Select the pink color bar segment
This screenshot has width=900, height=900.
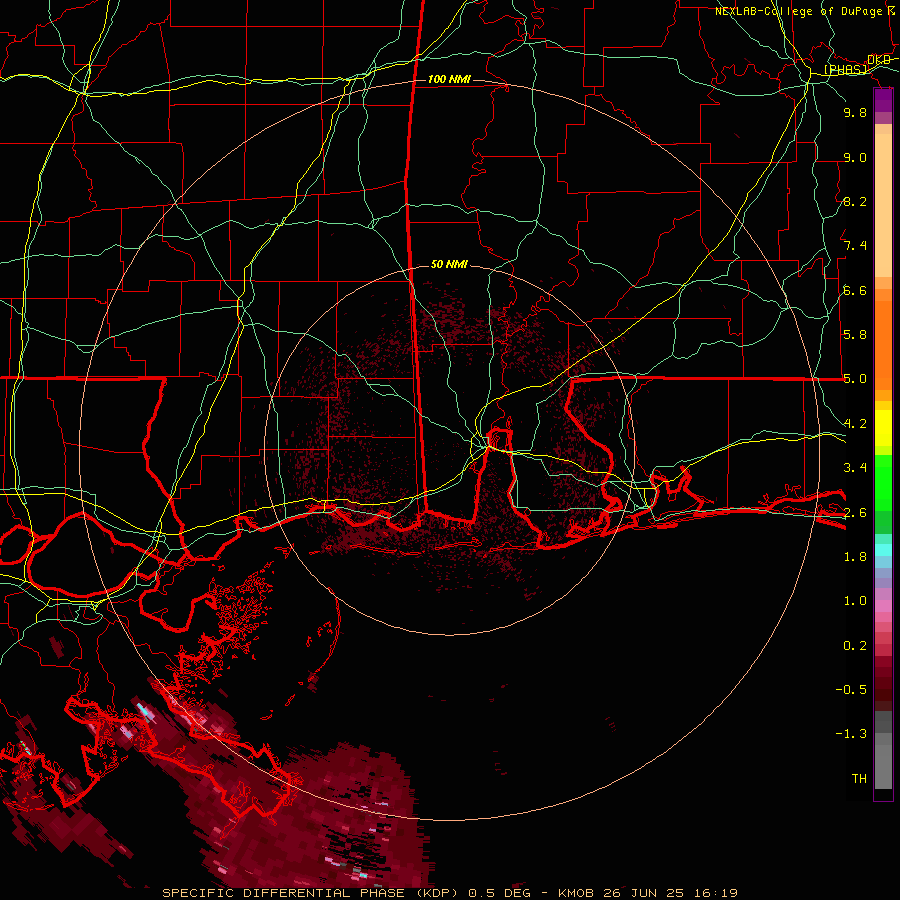[x=883, y=606]
